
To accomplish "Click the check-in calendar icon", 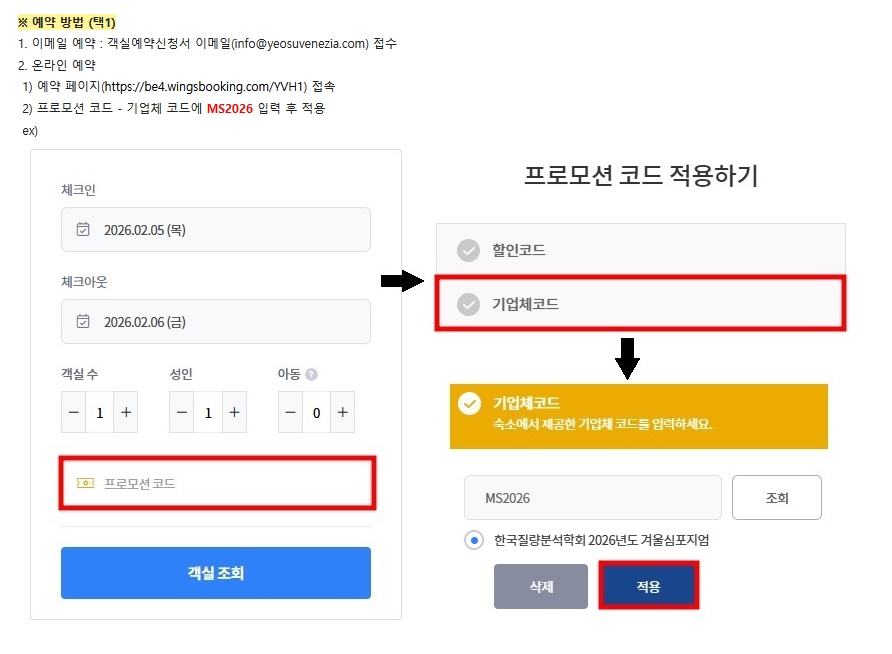I will point(83,229).
